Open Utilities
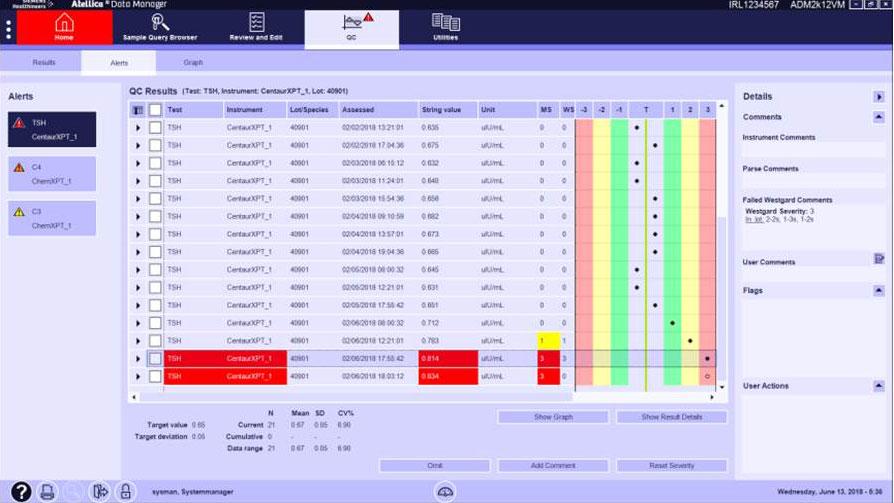This screenshot has width=894, height=503. pyautogui.click(x=446, y=27)
